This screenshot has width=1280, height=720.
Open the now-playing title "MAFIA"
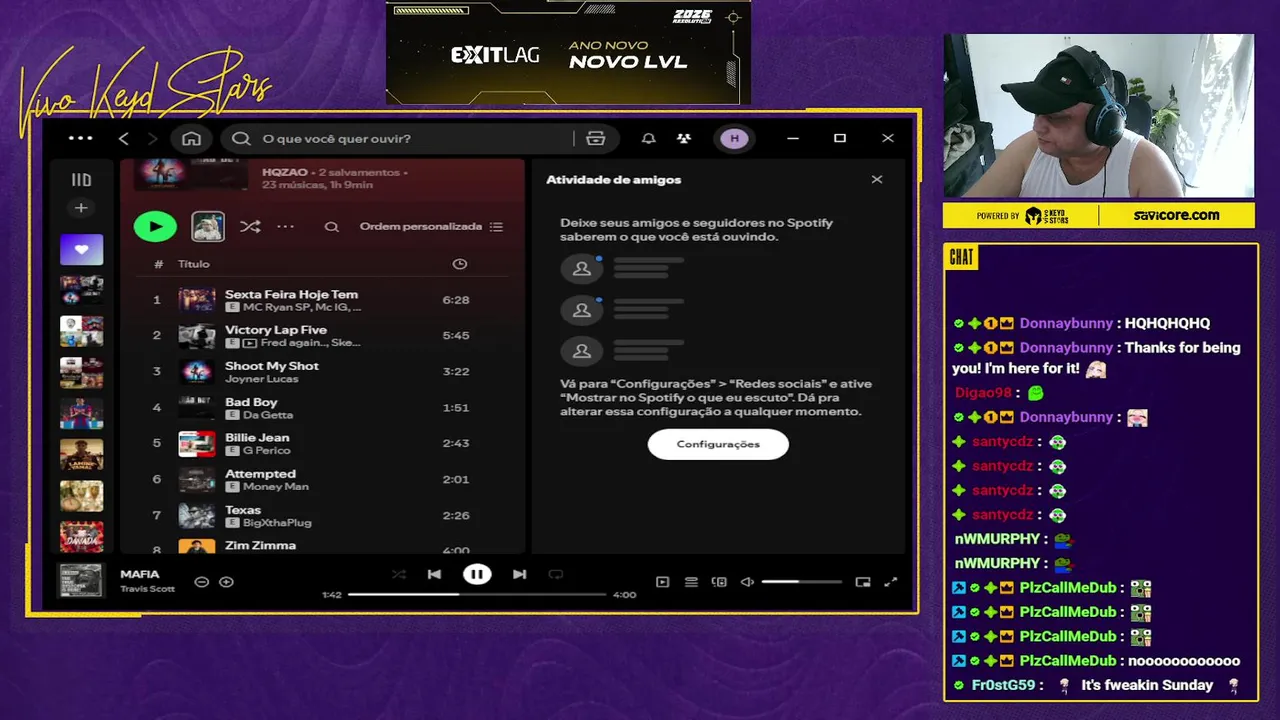pos(140,575)
